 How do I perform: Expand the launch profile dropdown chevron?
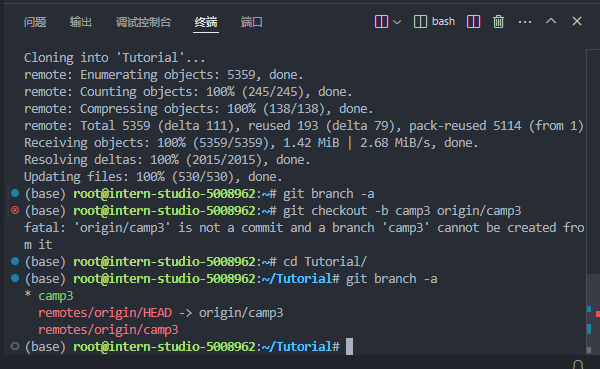click(x=397, y=22)
